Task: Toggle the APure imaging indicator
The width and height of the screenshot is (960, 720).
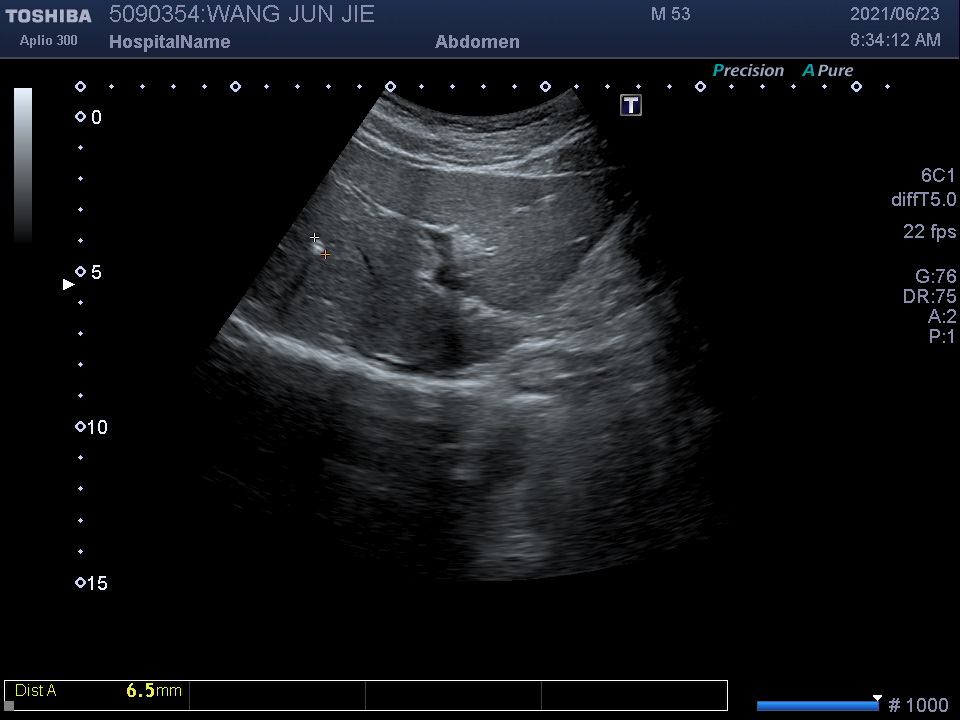Action: click(x=828, y=71)
